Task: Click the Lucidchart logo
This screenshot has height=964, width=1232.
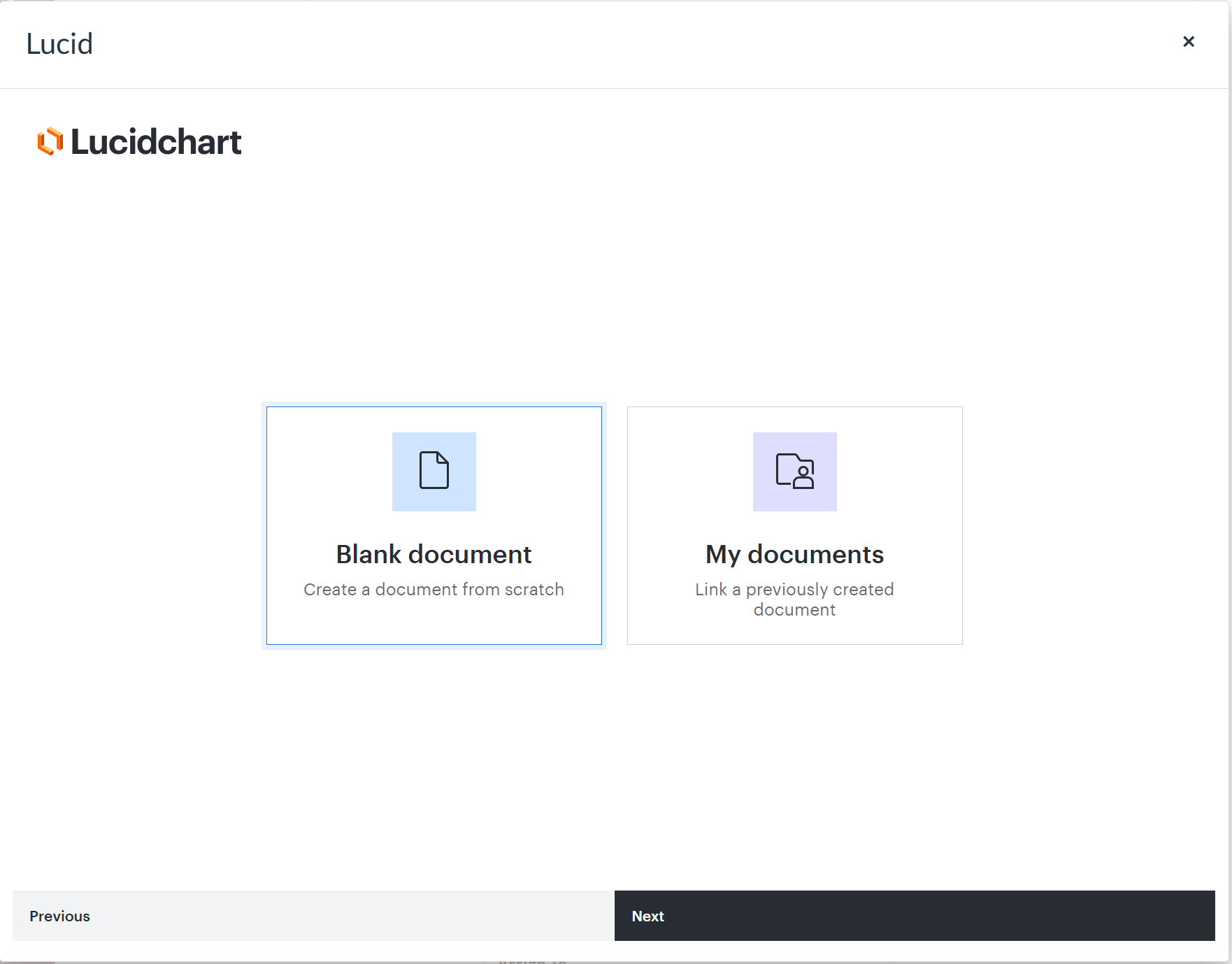Action: [x=139, y=142]
